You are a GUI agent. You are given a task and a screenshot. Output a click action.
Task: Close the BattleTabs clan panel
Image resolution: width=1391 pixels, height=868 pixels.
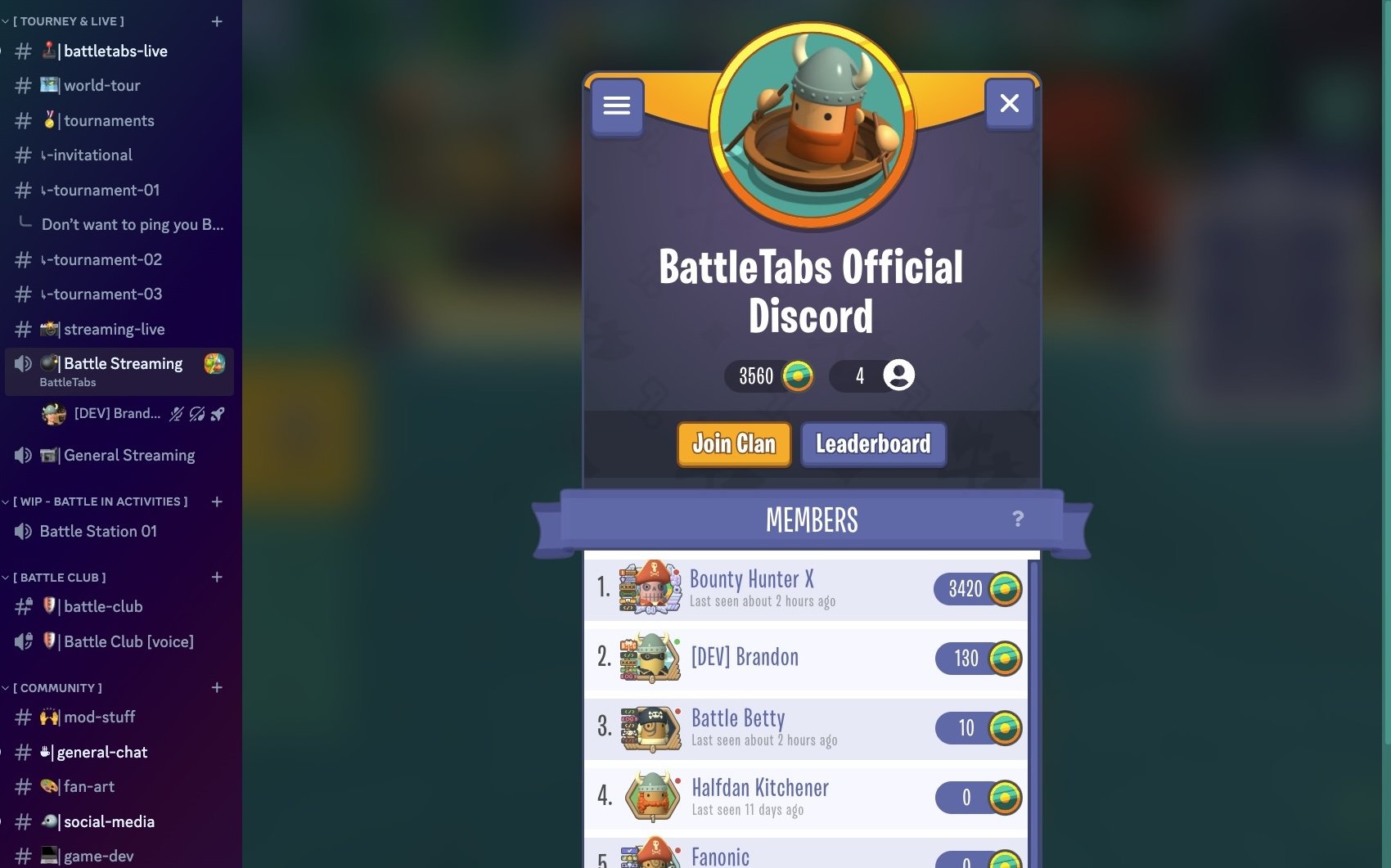click(x=1010, y=104)
